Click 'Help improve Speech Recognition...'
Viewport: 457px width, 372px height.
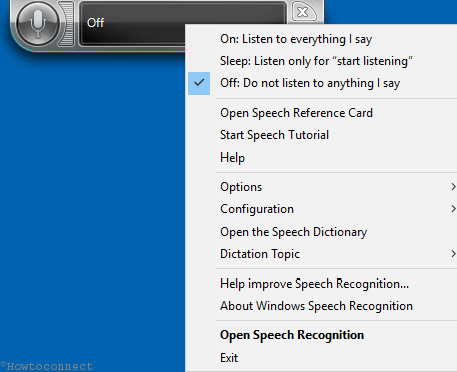321,284
